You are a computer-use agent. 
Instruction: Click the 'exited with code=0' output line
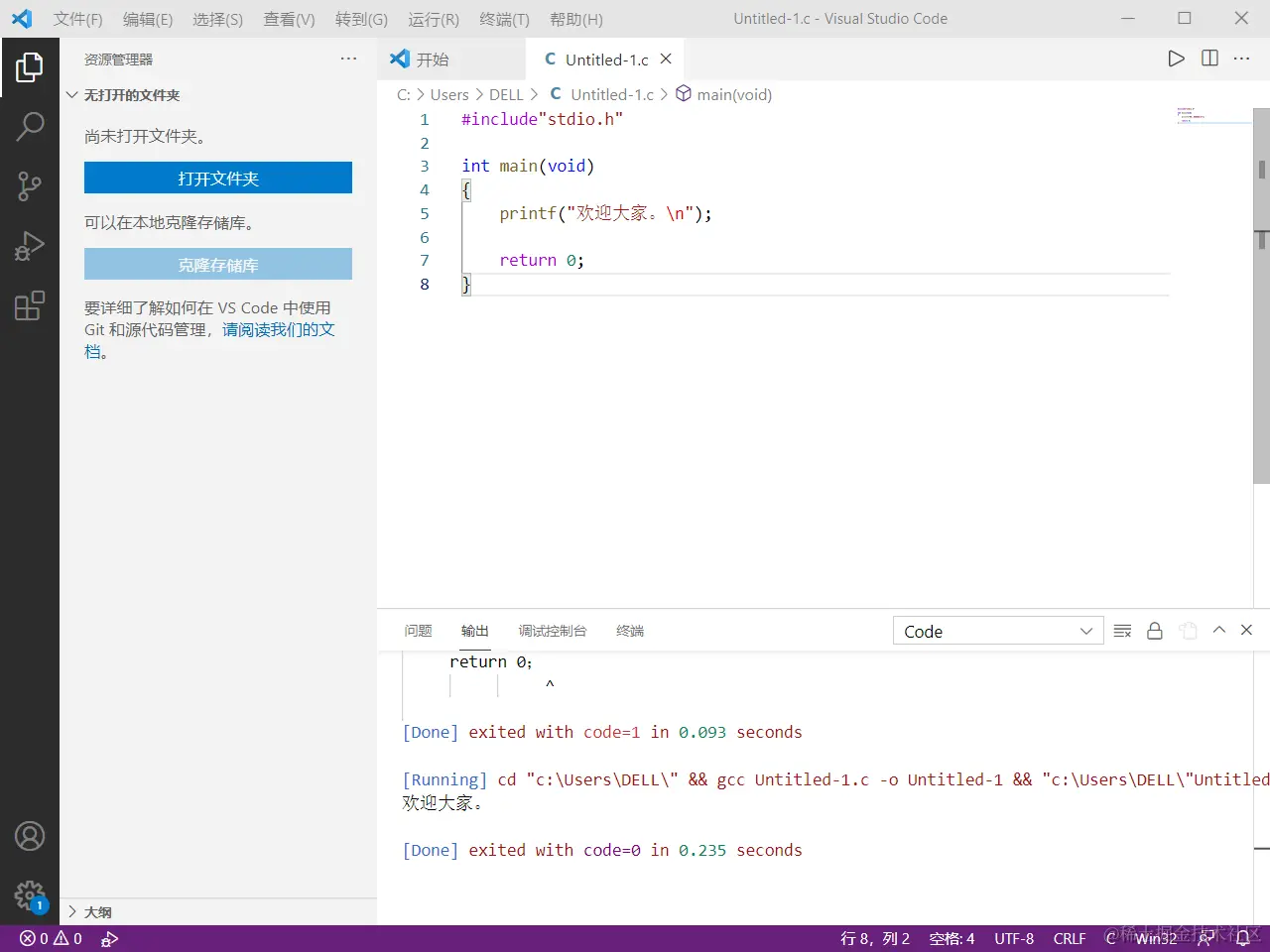click(x=602, y=850)
